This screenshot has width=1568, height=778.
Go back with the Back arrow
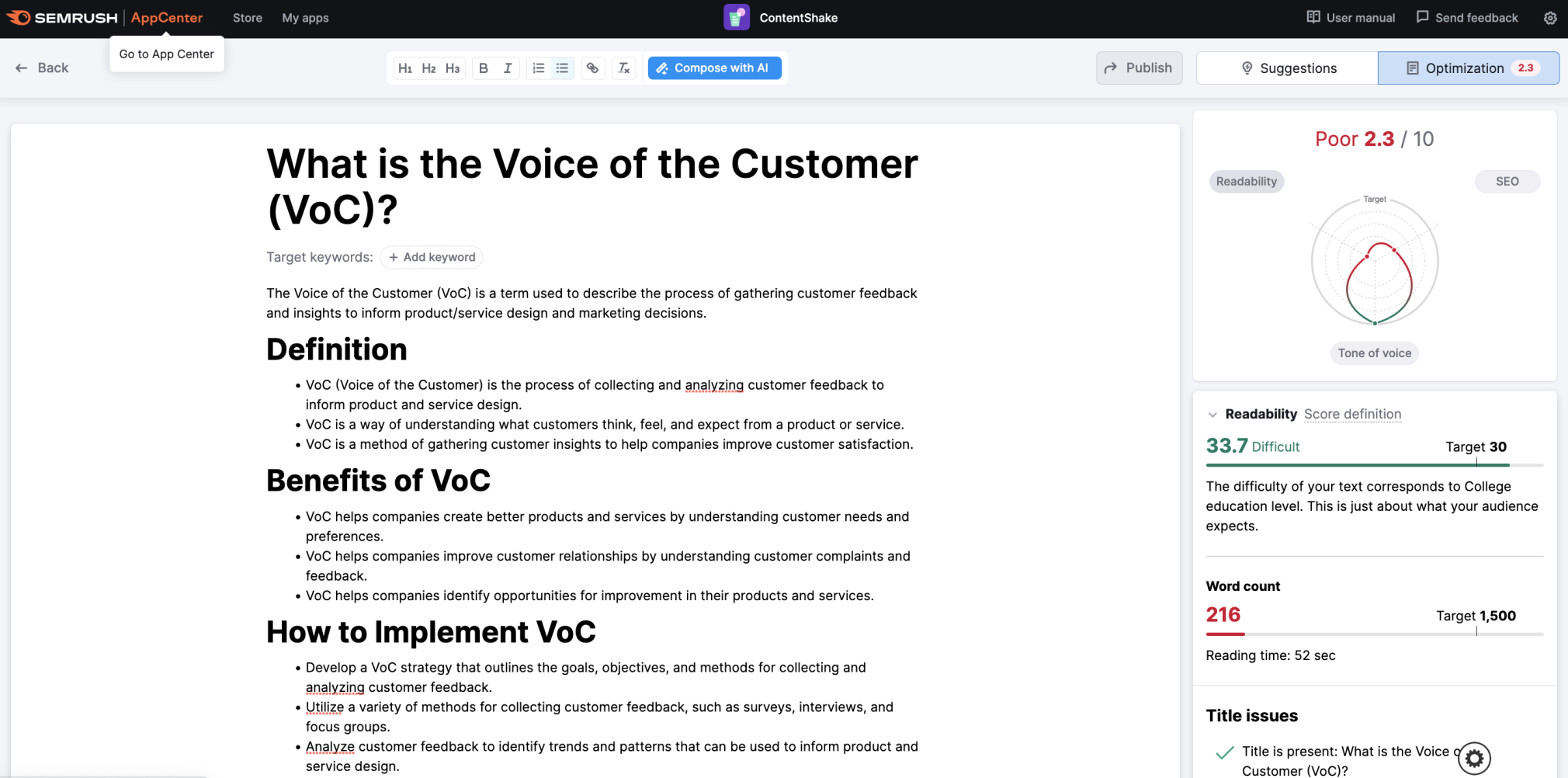click(x=42, y=68)
